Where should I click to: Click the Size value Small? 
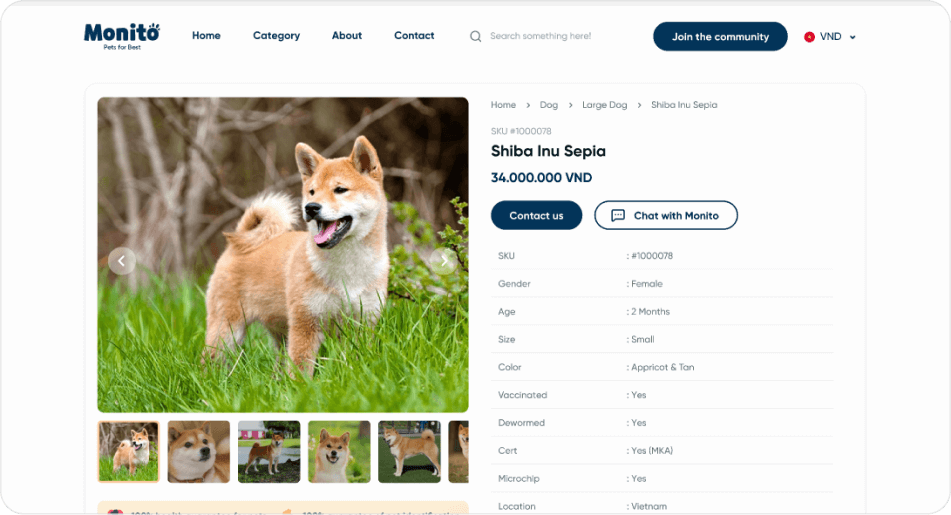(x=642, y=340)
